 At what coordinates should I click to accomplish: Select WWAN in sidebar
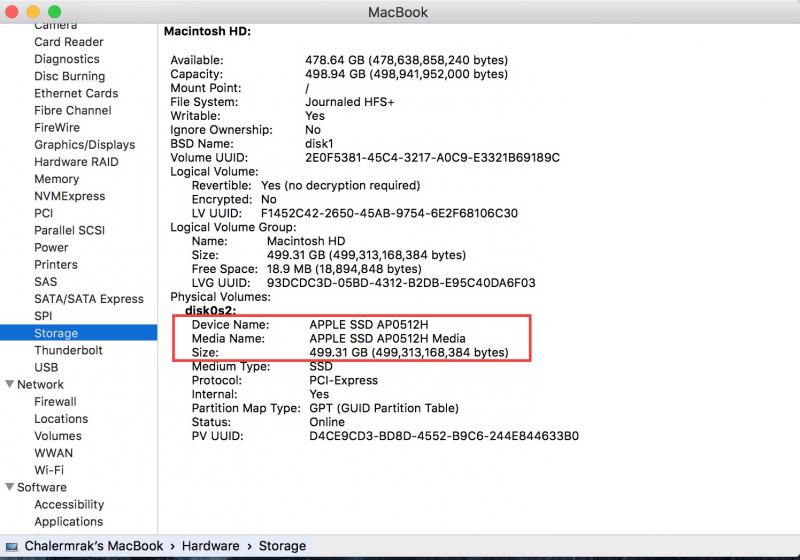pyautogui.click(x=54, y=453)
